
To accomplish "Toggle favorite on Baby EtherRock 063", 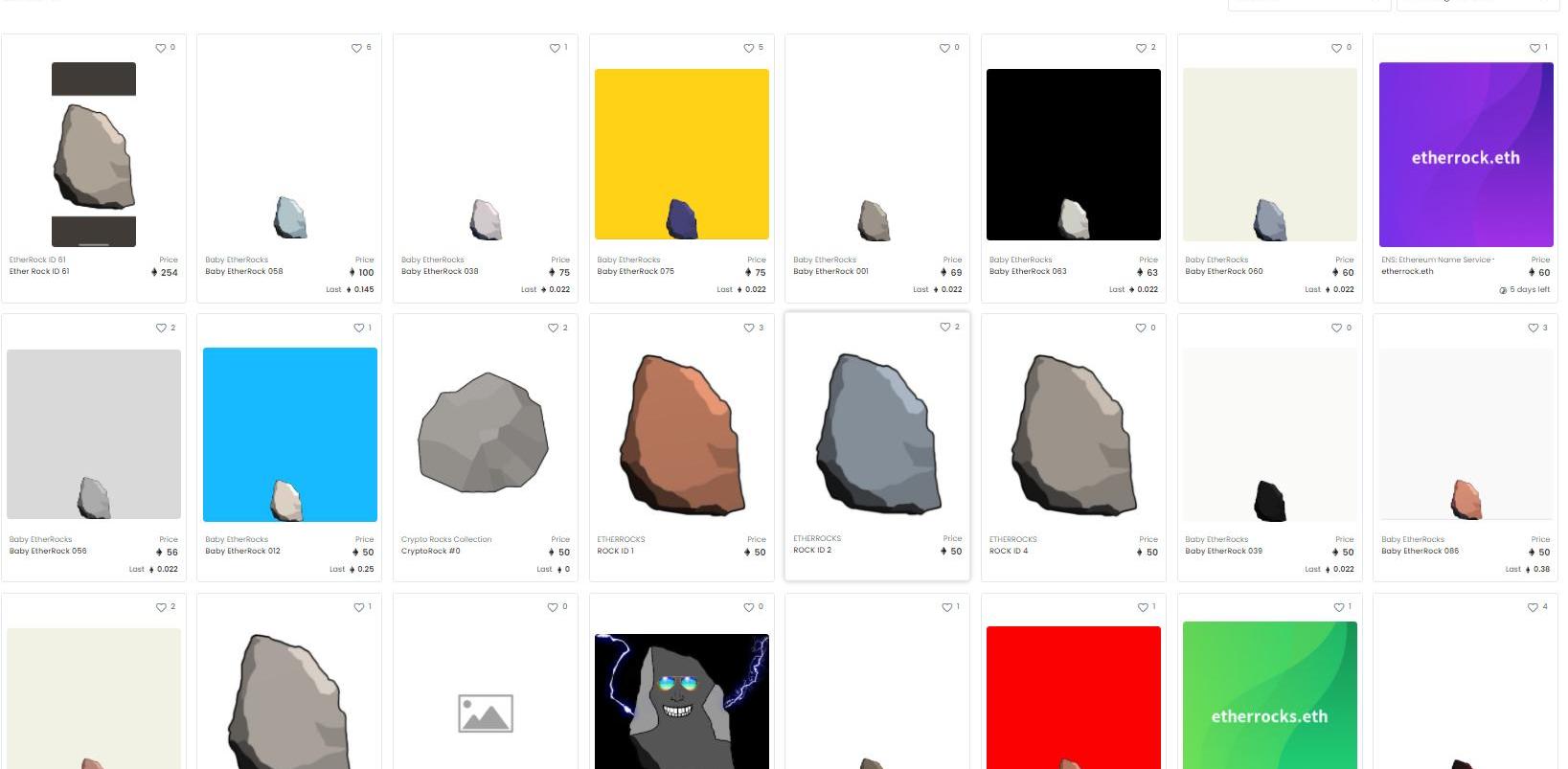I will click(1141, 48).
